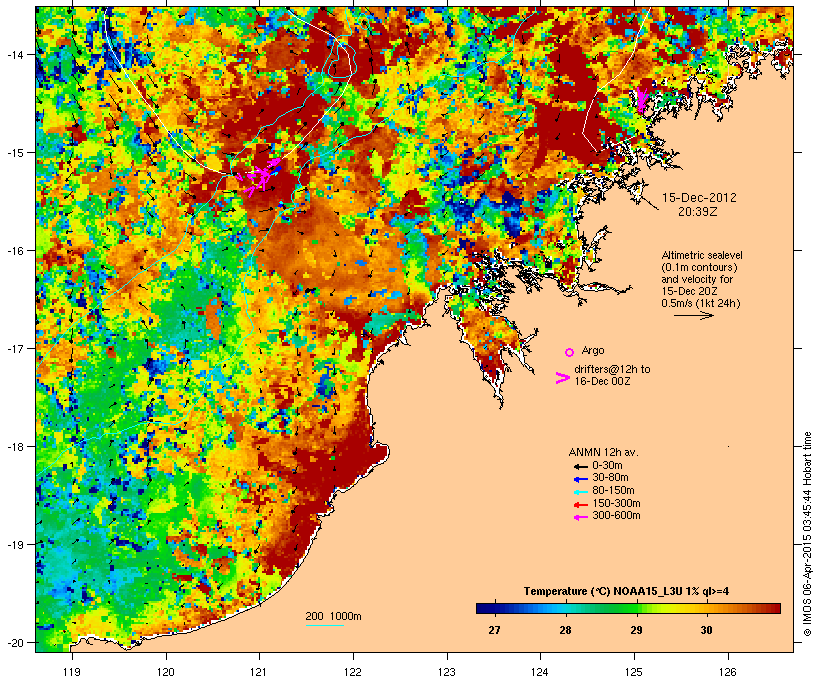Click the latitude axis label -17
The width and height of the screenshot is (820, 680).
pyautogui.click(x=15, y=348)
